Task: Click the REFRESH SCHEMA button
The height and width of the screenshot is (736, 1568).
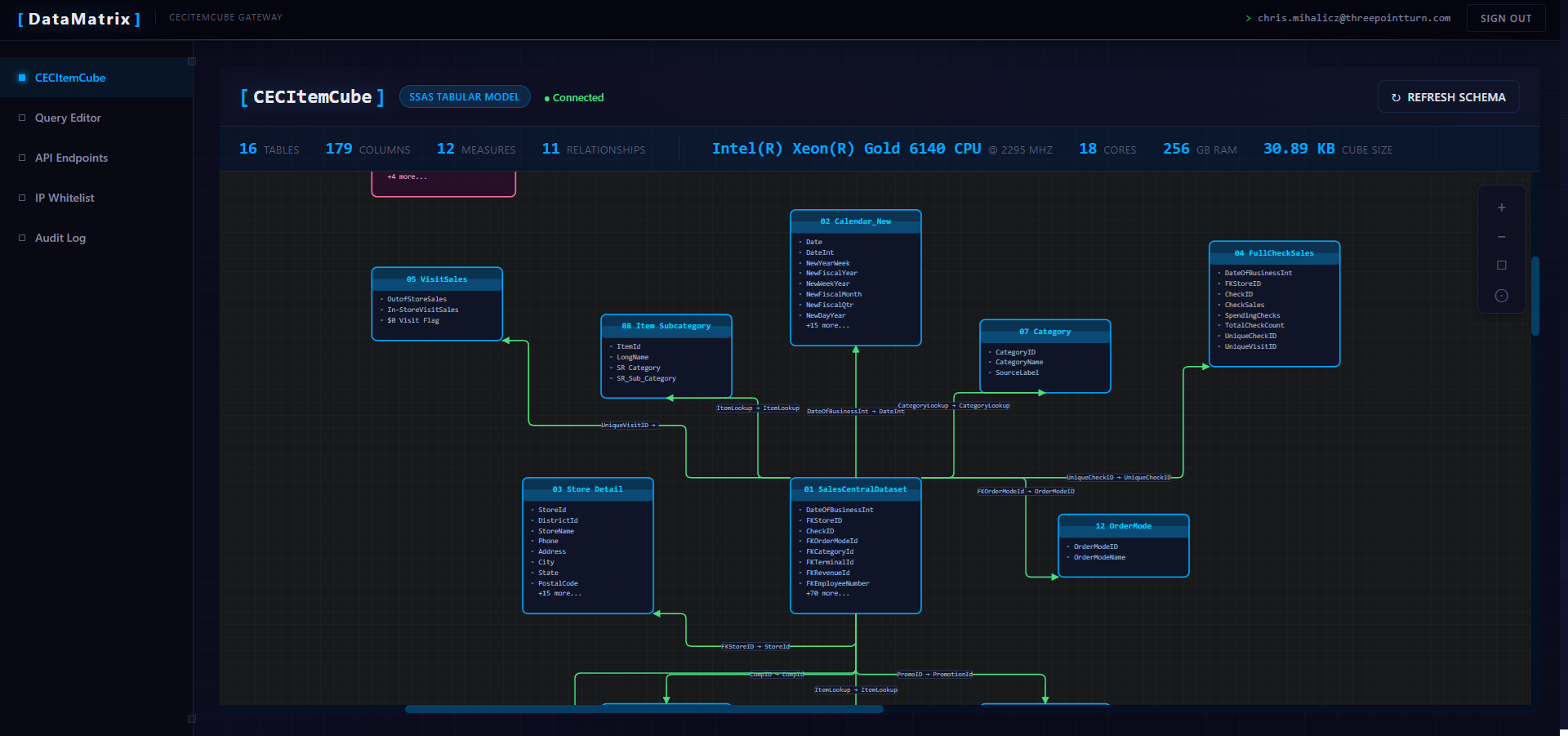Action: [1447, 96]
